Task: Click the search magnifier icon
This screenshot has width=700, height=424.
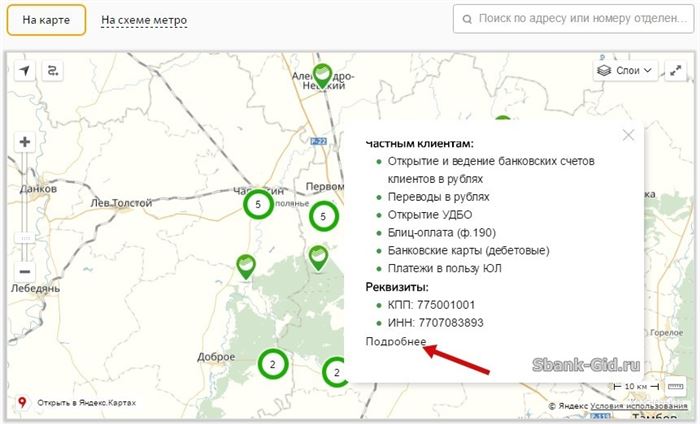Action: pyautogui.click(x=467, y=19)
